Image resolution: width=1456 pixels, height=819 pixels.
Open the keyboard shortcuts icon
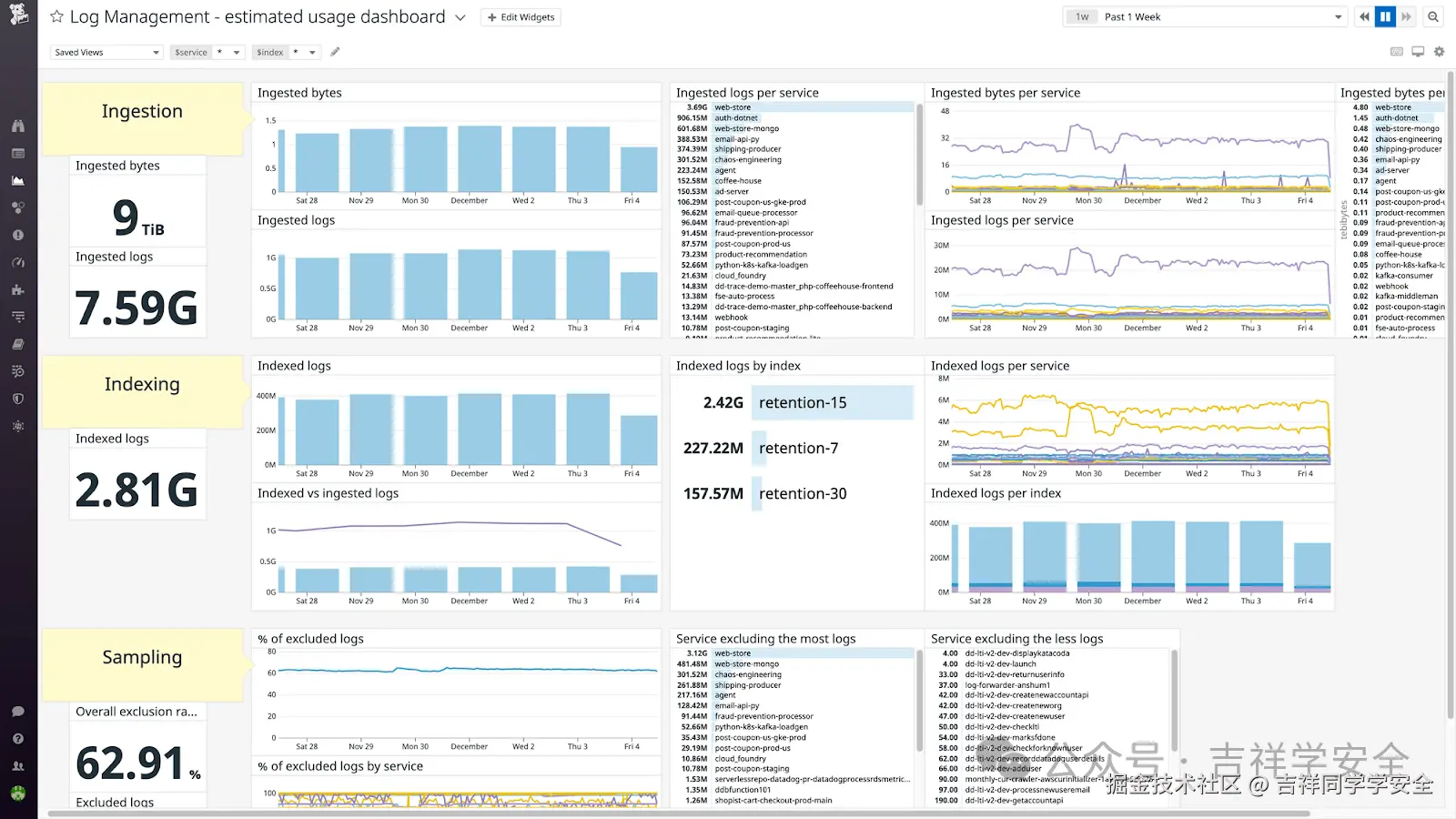[x=1397, y=52]
